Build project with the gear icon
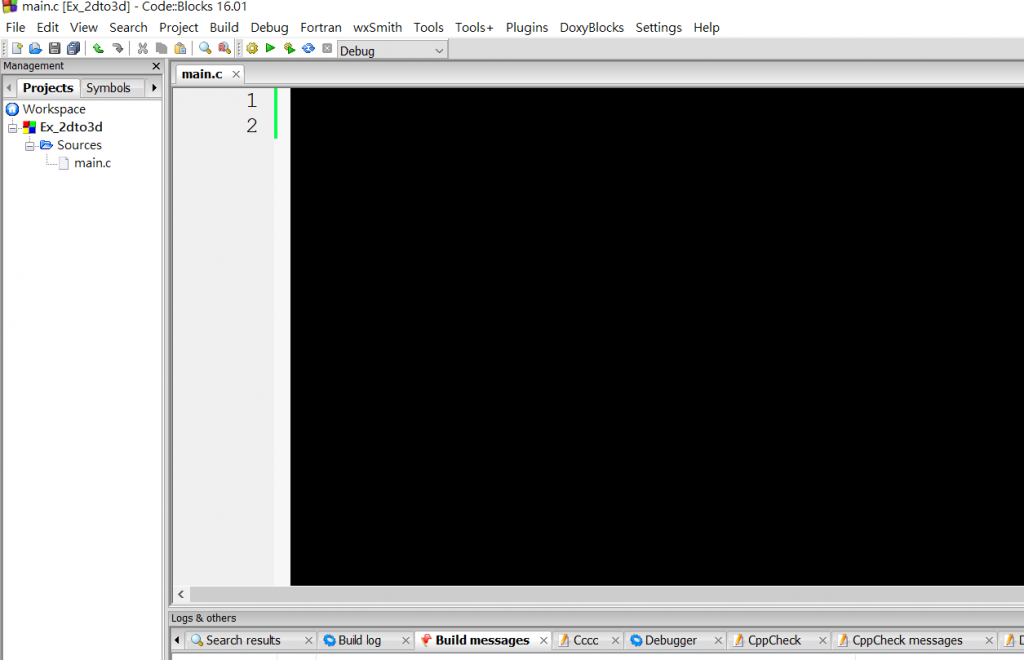Image resolution: width=1024 pixels, height=660 pixels. tap(252, 48)
